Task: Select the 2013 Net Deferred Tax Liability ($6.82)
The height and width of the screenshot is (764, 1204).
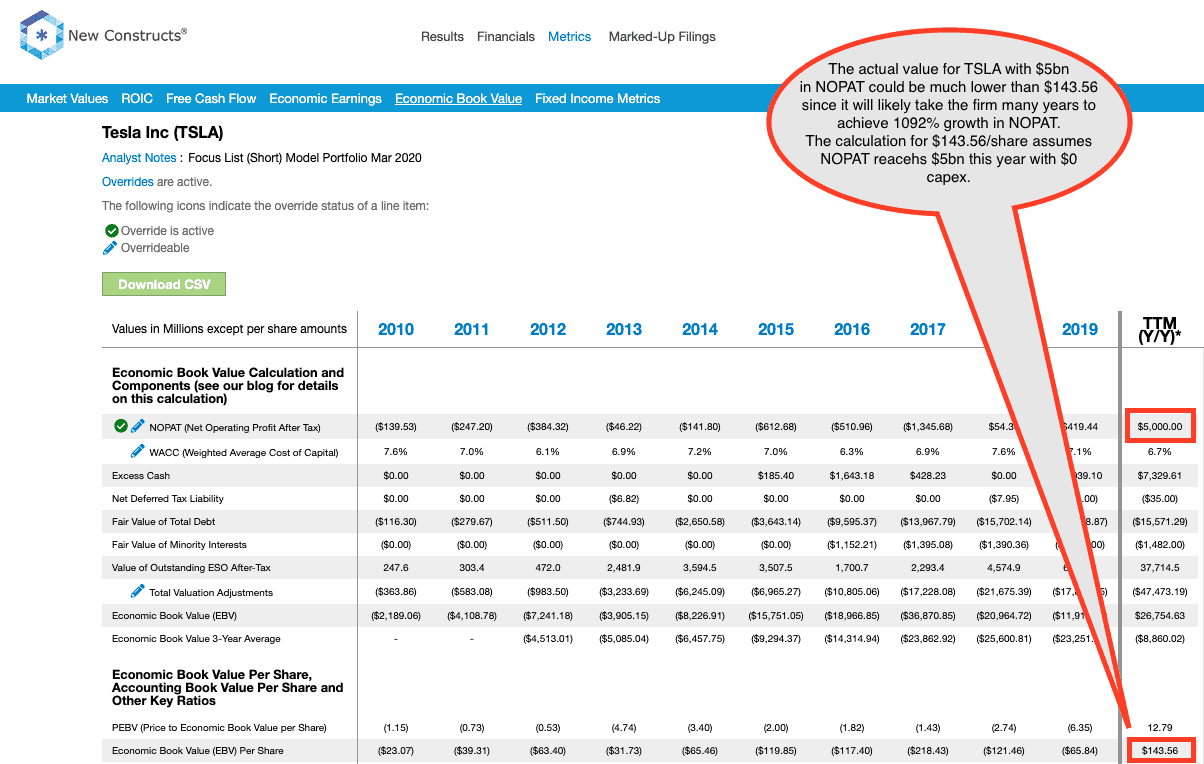Action: (x=624, y=499)
